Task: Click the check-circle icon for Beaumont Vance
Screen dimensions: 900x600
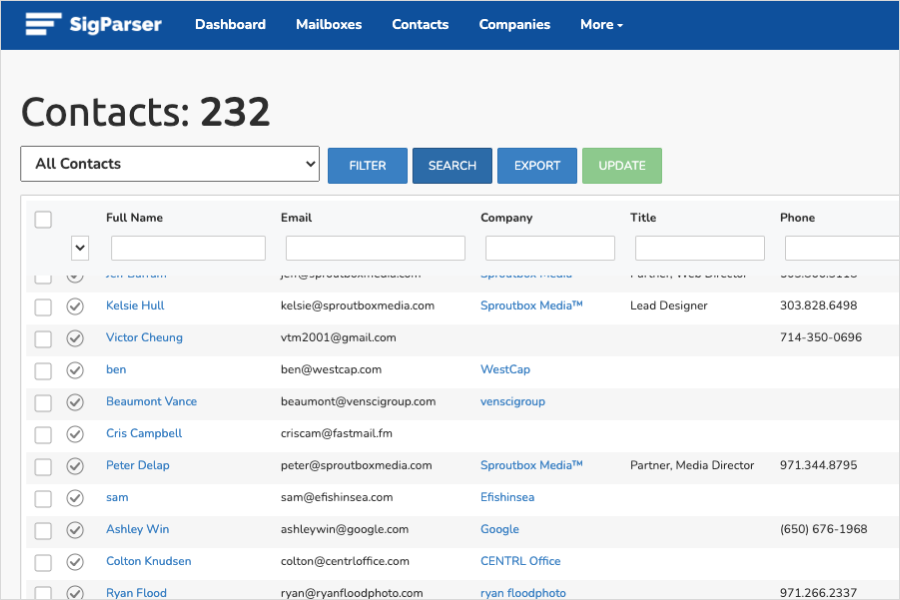Action: (x=75, y=402)
